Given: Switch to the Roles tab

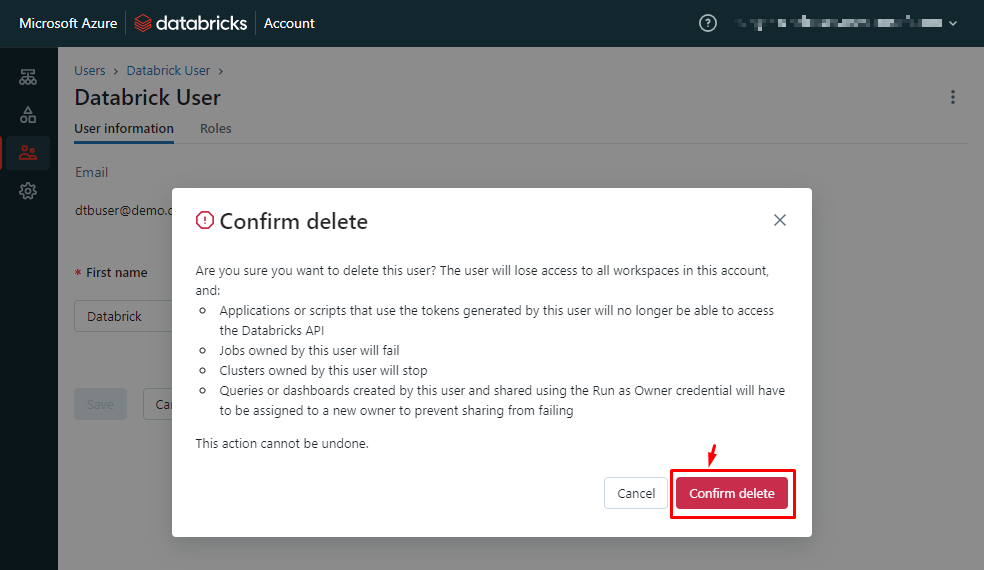Looking at the screenshot, I should pyautogui.click(x=215, y=129).
